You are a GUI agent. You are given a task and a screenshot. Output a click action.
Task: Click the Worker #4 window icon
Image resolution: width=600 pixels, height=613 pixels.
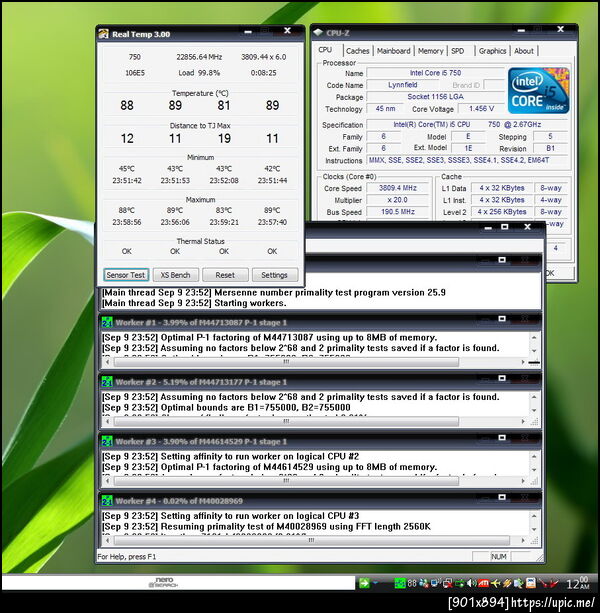pos(107,501)
